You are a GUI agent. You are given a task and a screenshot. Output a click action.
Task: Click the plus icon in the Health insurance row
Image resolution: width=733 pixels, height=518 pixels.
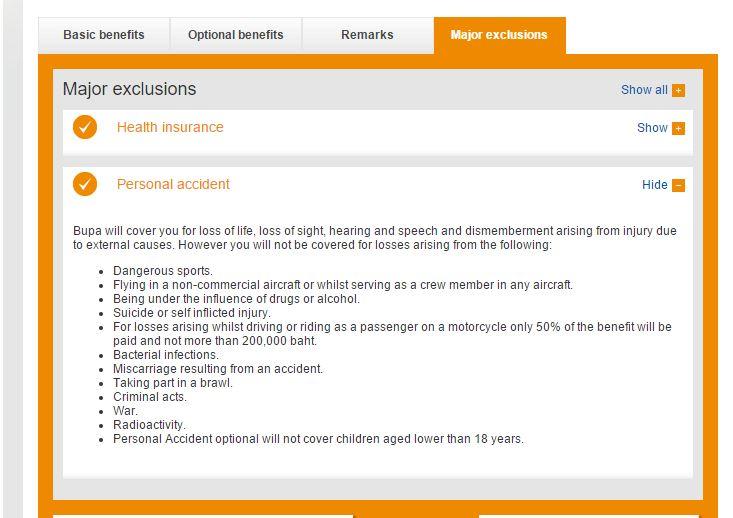[678, 128]
